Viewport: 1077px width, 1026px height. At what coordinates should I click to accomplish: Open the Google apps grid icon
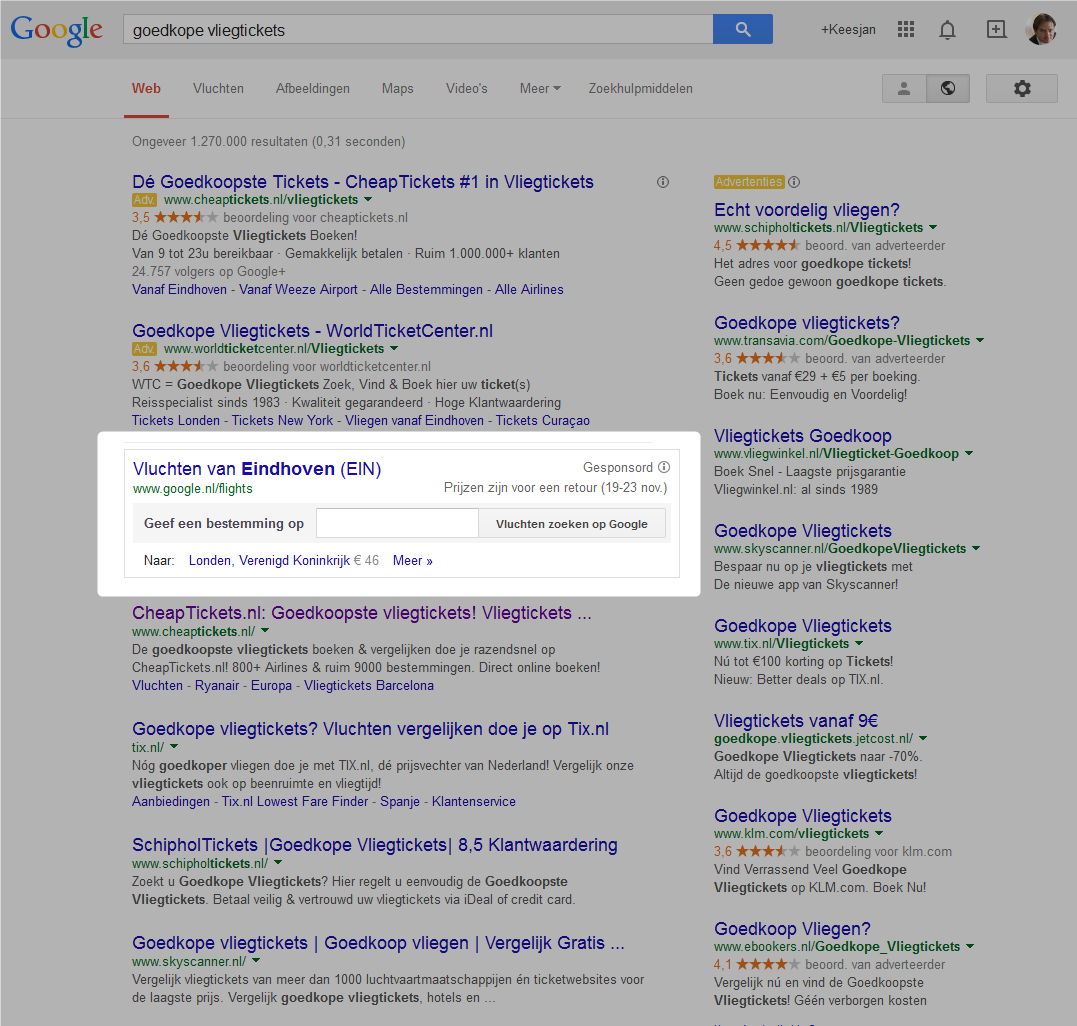point(906,29)
